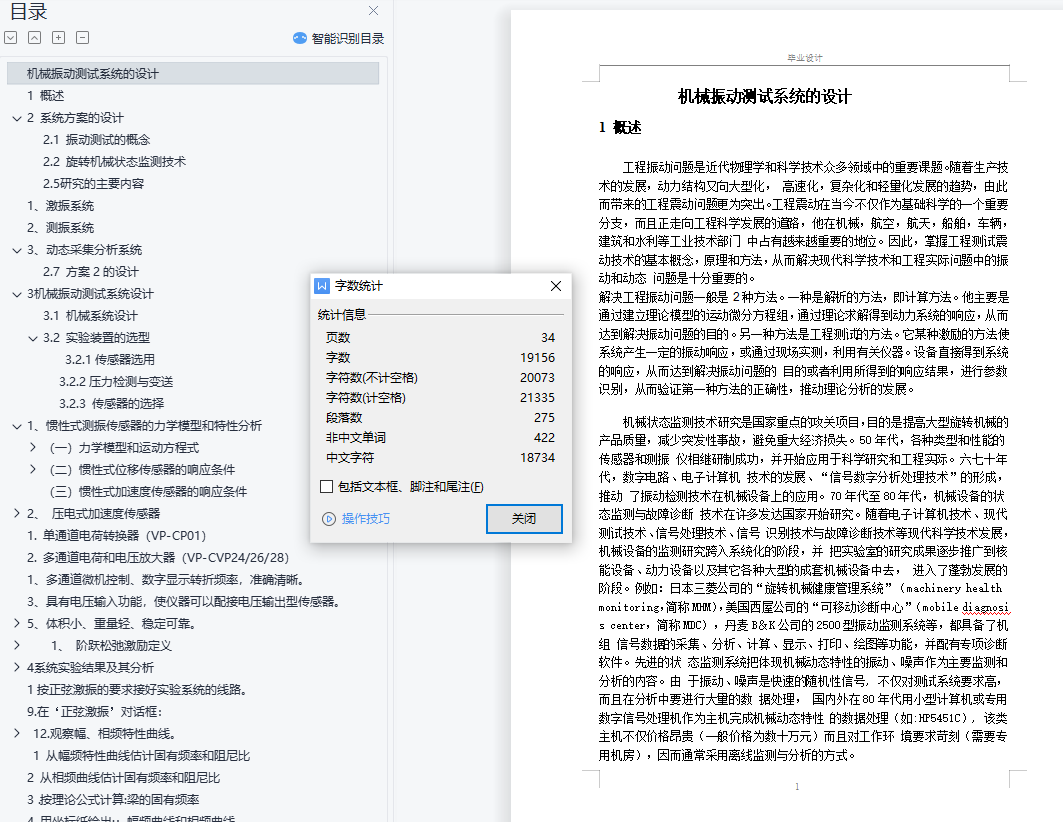Expand the 12.观察幅、相频特性曲线 outline entry
The height and width of the screenshot is (822, 1063).
pyautogui.click(x=16, y=733)
